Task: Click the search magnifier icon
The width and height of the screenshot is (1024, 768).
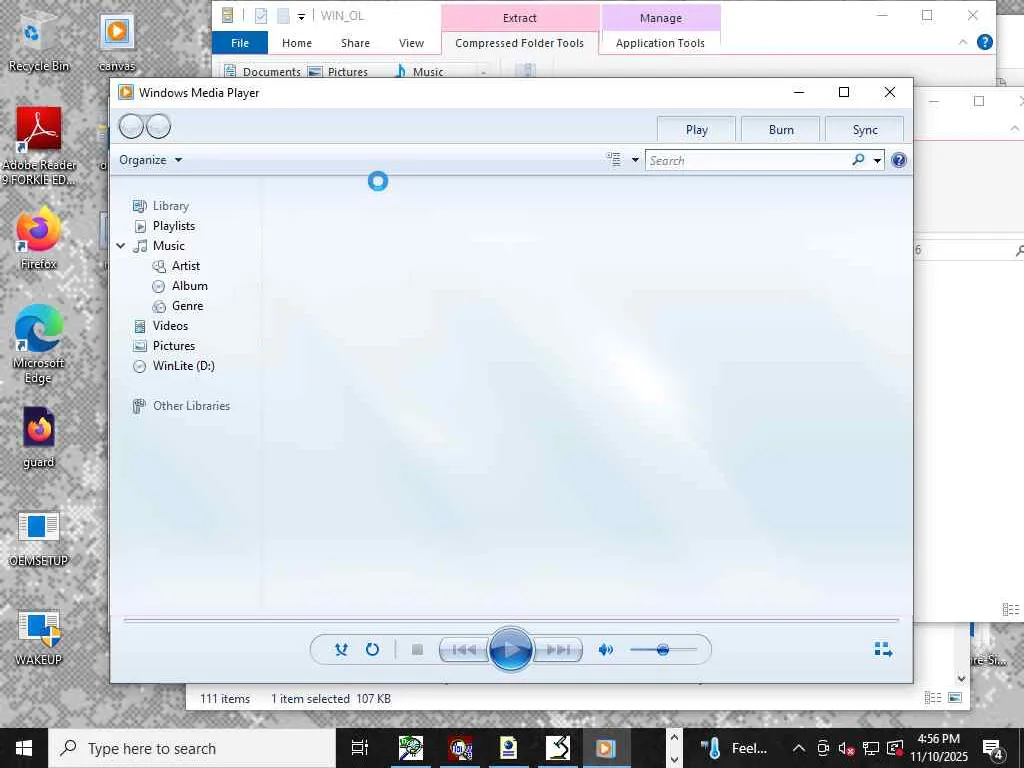Action: click(x=858, y=159)
